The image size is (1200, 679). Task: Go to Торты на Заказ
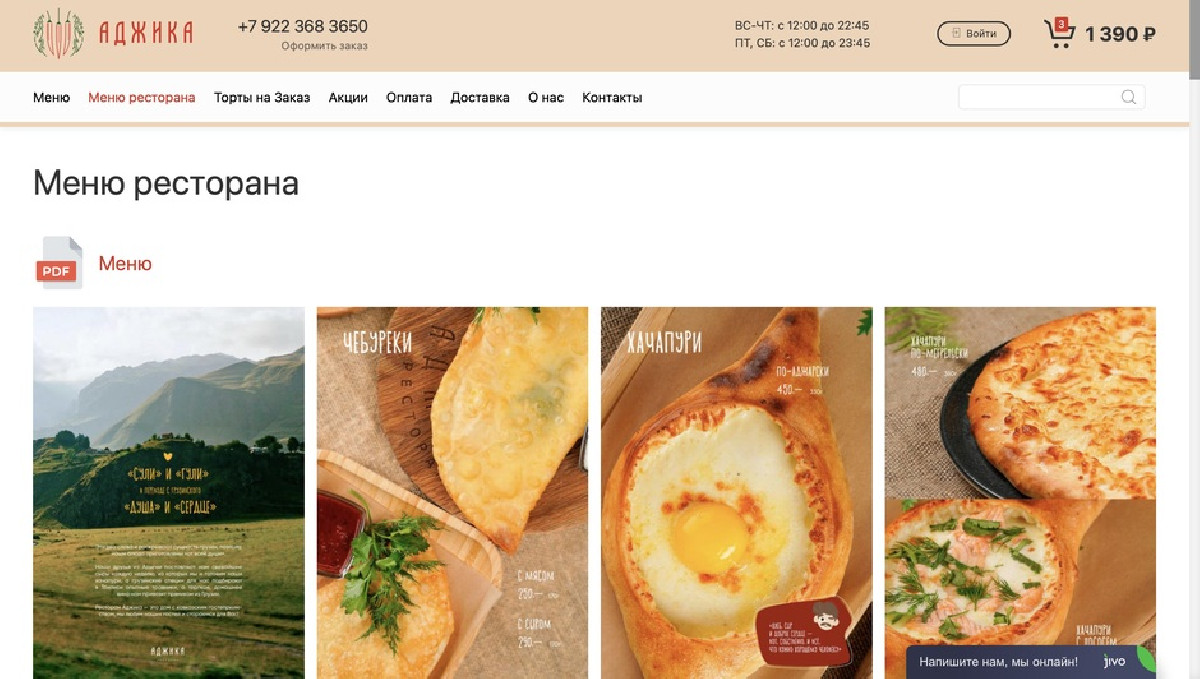point(262,98)
